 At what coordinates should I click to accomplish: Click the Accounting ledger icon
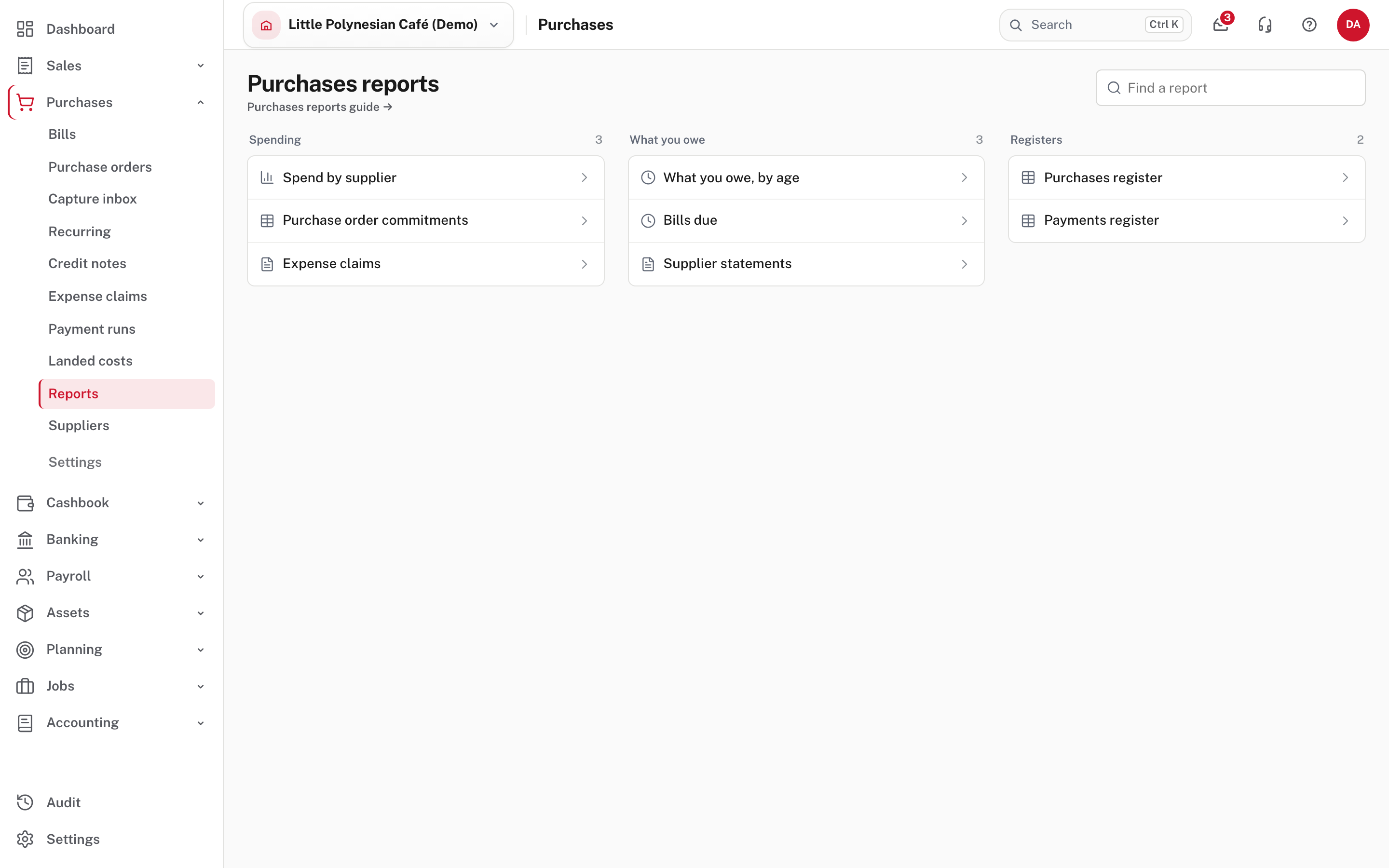[x=25, y=723]
